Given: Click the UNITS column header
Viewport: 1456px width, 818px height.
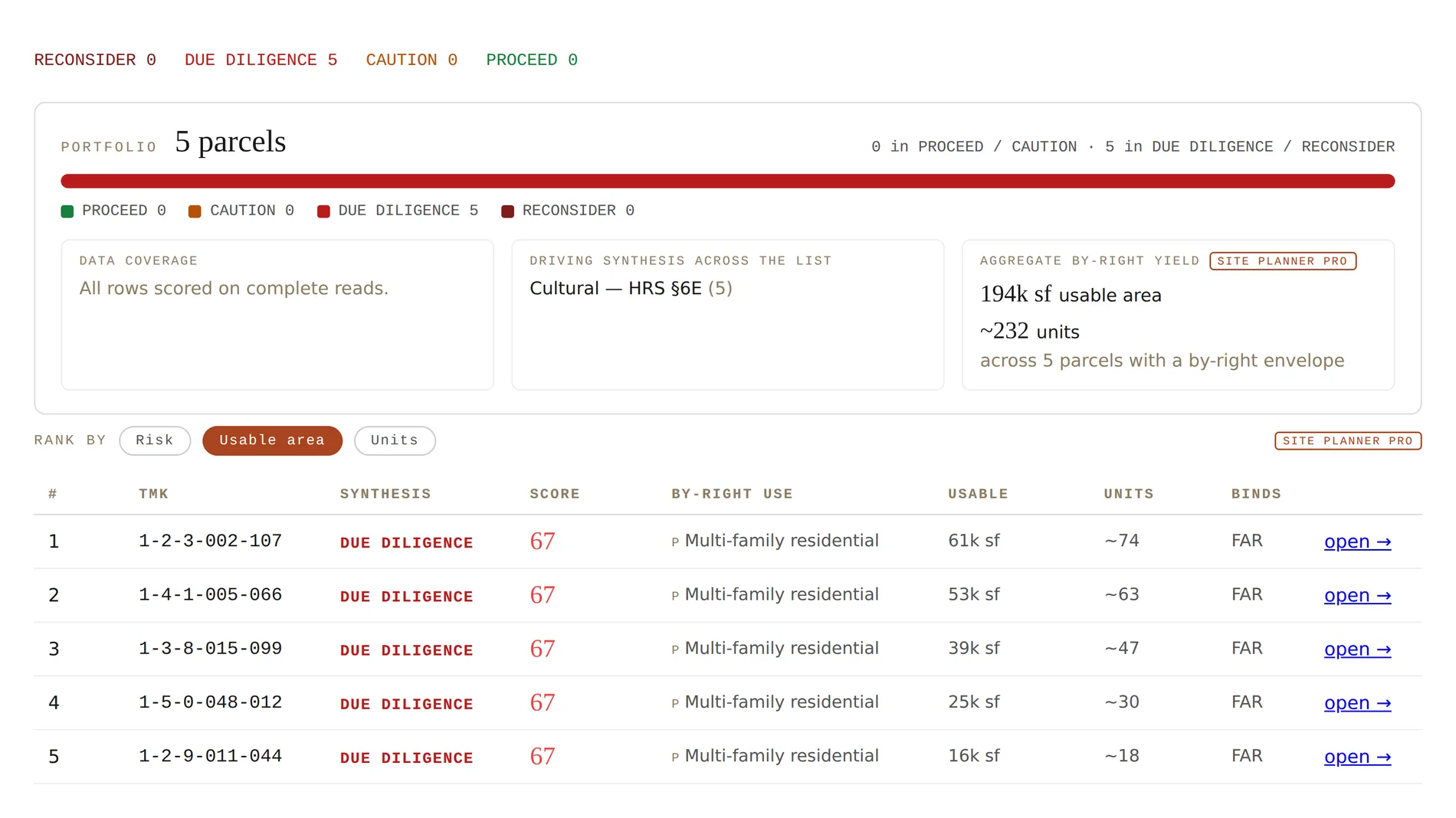Looking at the screenshot, I should pyautogui.click(x=1129, y=494).
